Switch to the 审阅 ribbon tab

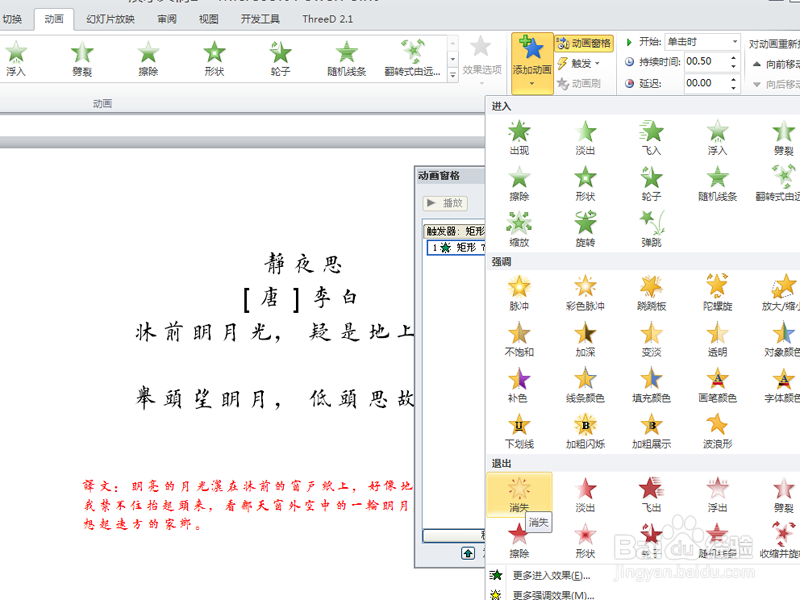click(x=167, y=19)
